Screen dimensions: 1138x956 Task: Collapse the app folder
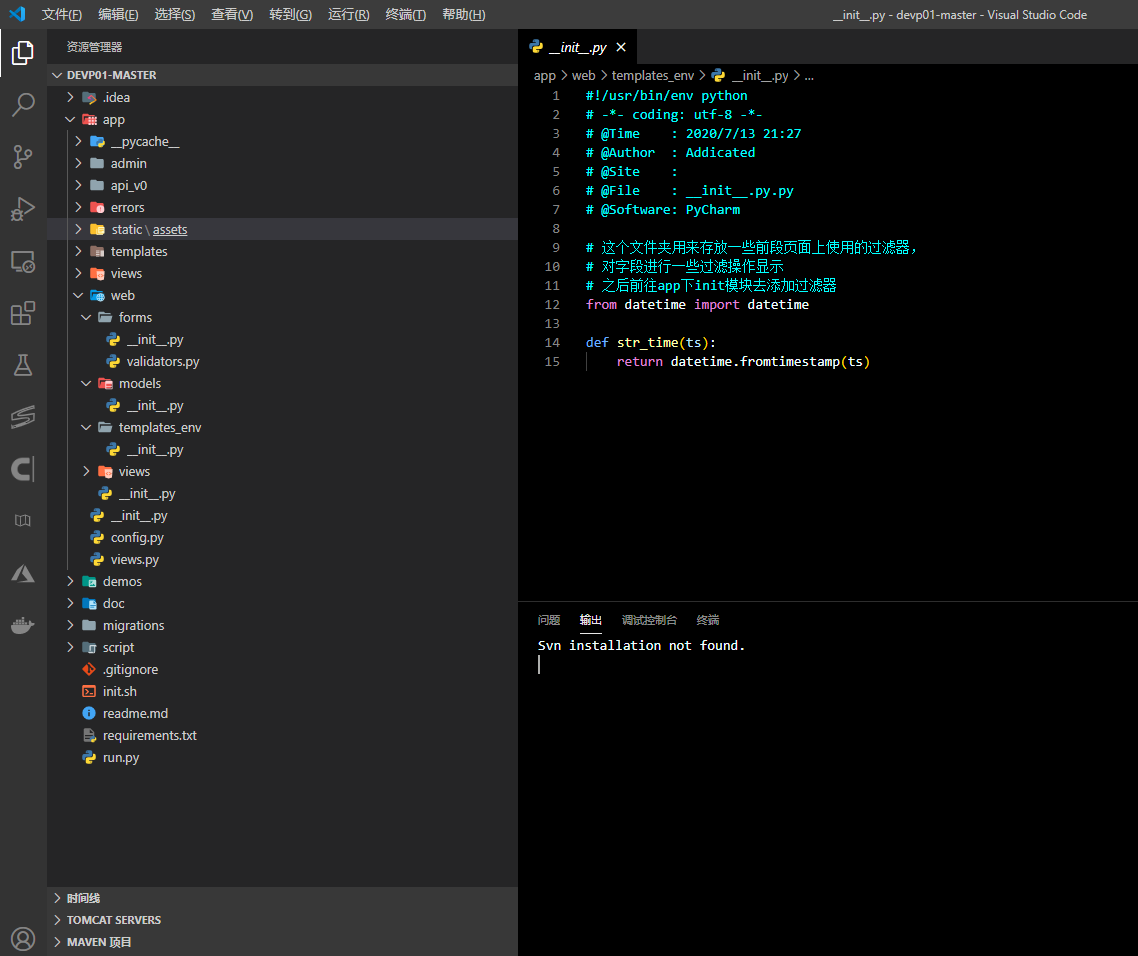[113, 119]
